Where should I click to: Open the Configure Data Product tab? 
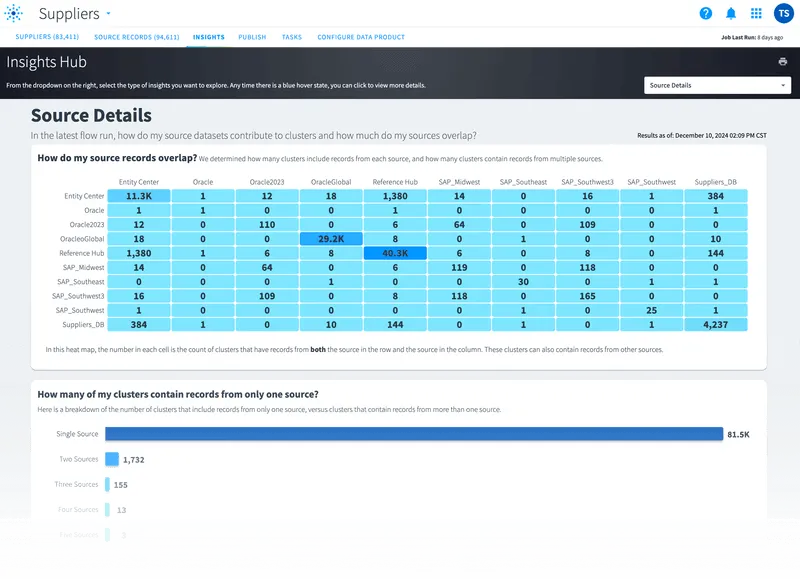361,37
